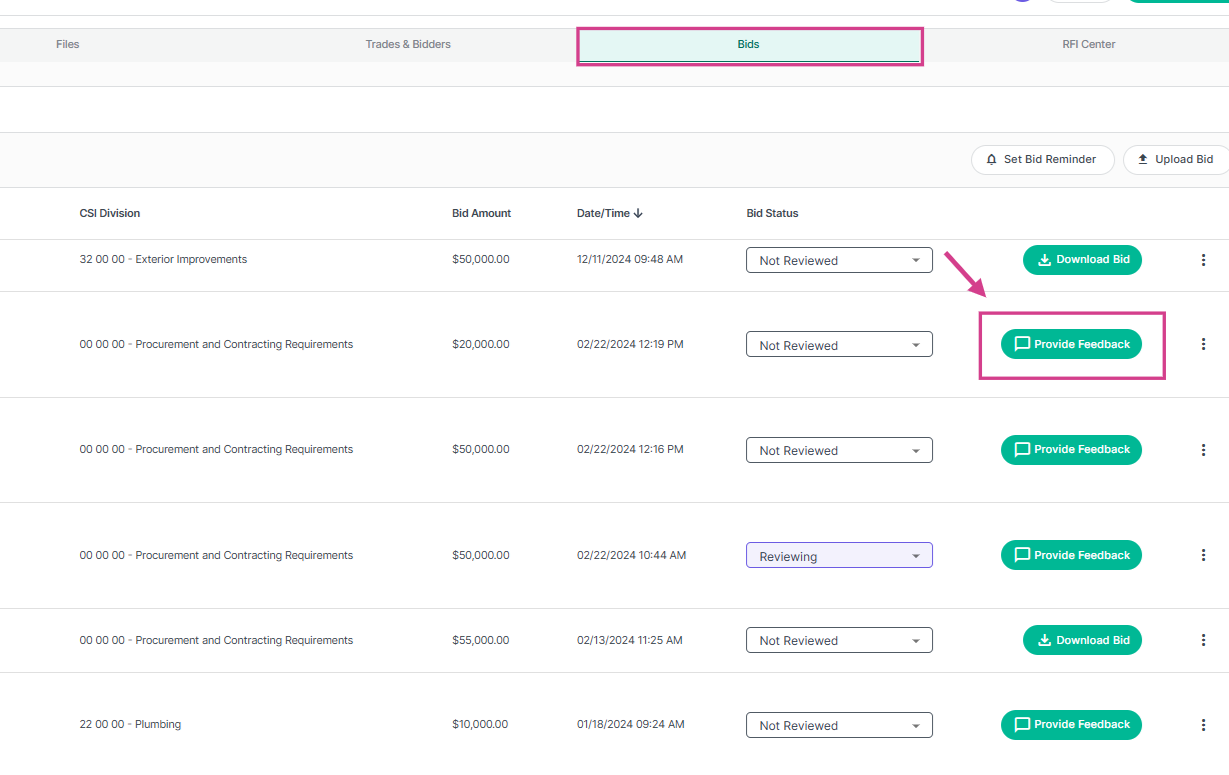Image resolution: width=1229 pixels, height=775 pixels.
Task: Download Bid for the $55,000.00 row
Action: point(1082,640)
